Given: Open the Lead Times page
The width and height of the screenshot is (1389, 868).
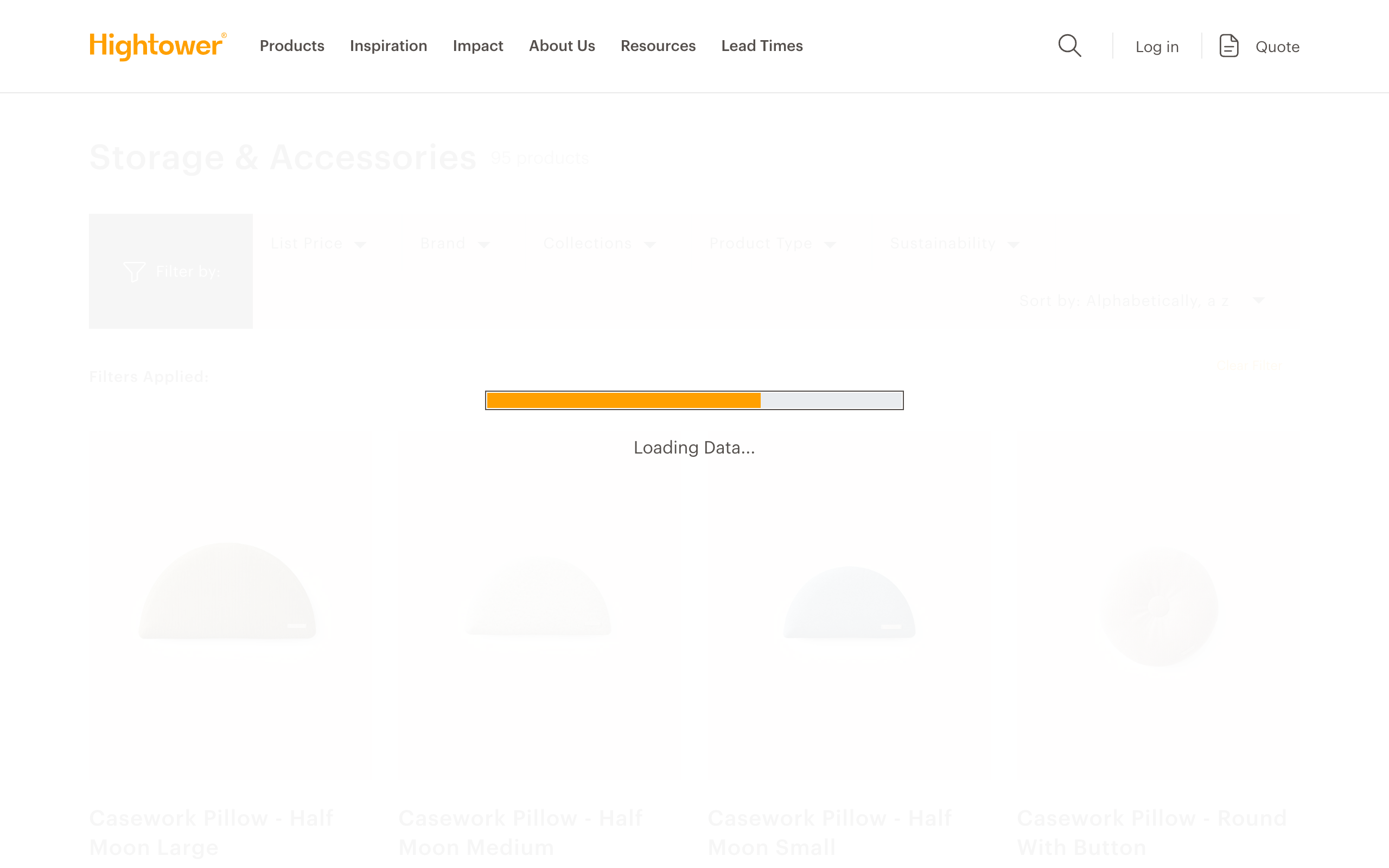Looking at the screenshot, I should click(762, 46).
